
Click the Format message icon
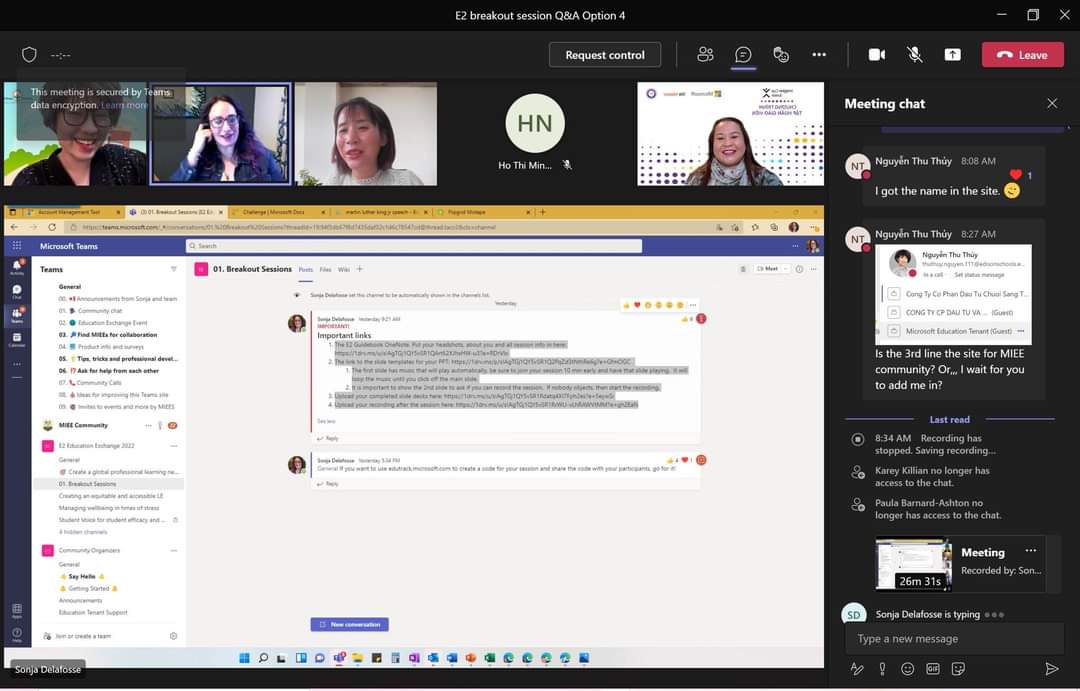coord(857,668)
